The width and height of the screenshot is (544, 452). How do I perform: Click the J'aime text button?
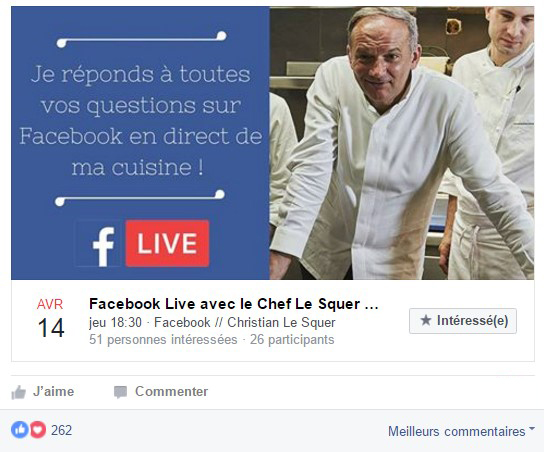tap(53, 391)
